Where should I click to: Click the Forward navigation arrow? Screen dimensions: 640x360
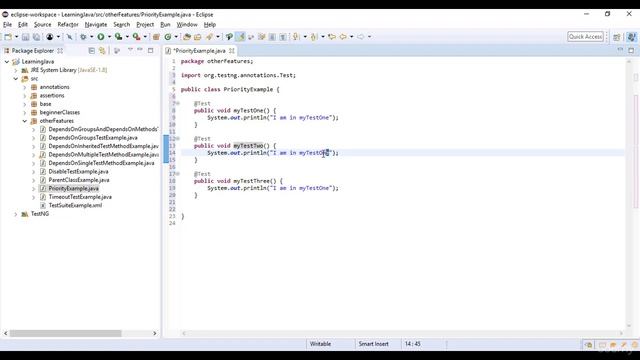[x=361, y=37]
